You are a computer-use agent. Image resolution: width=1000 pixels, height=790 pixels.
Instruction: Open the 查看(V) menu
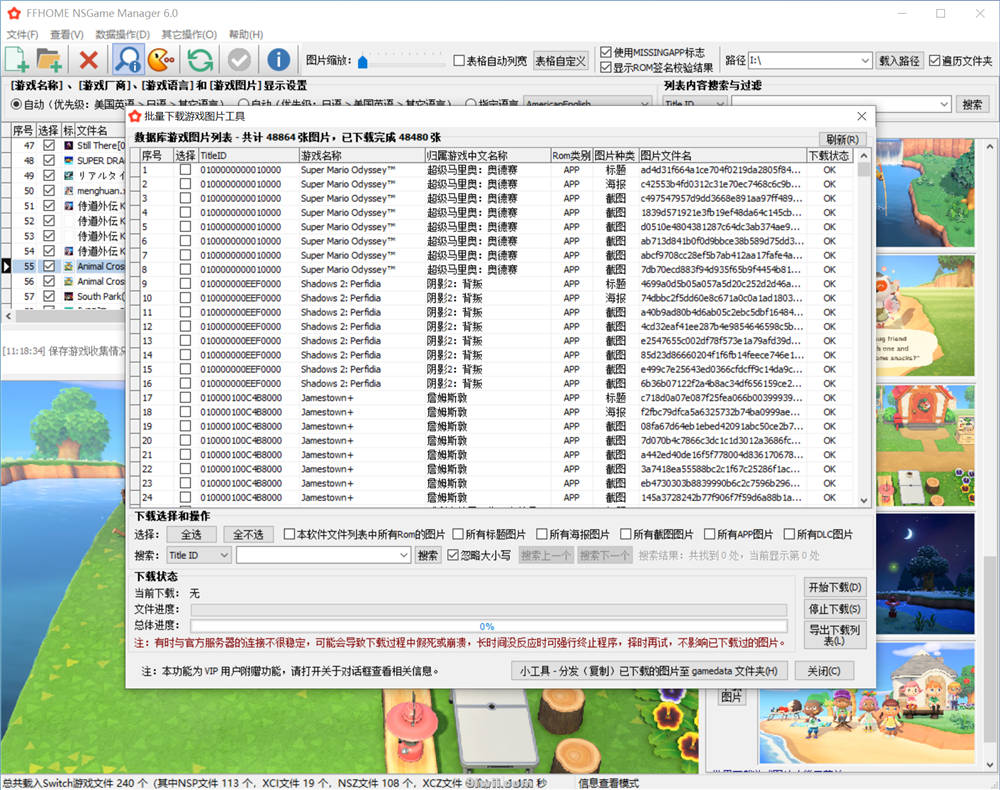[x=67, y=34]
